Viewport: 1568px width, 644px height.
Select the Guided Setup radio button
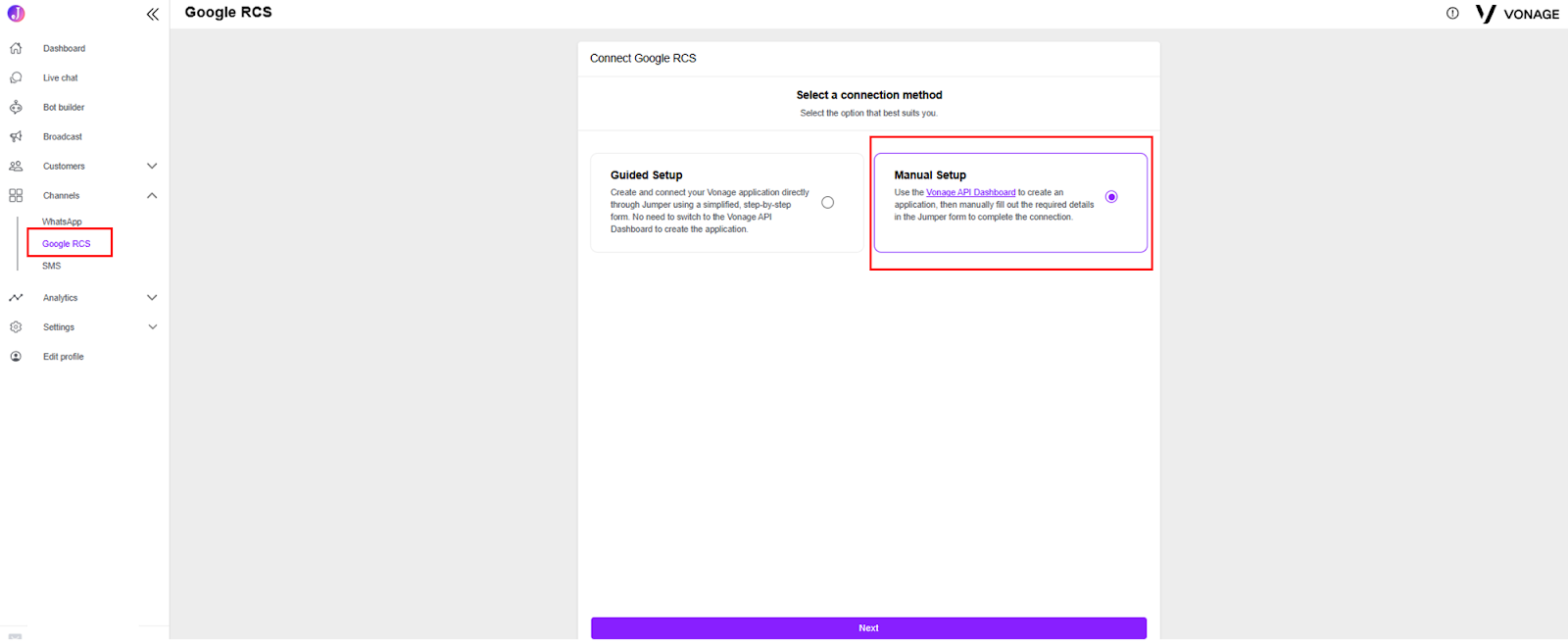828,202
